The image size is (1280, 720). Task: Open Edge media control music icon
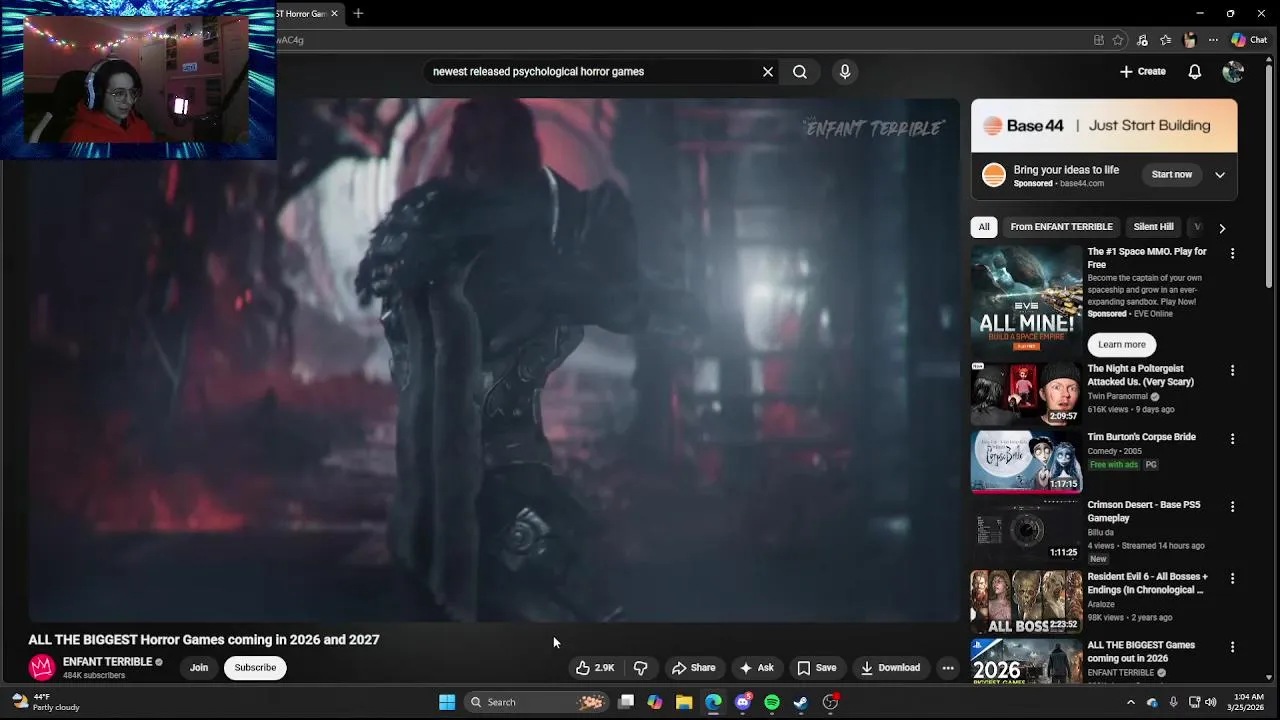tap(1142, 40)
